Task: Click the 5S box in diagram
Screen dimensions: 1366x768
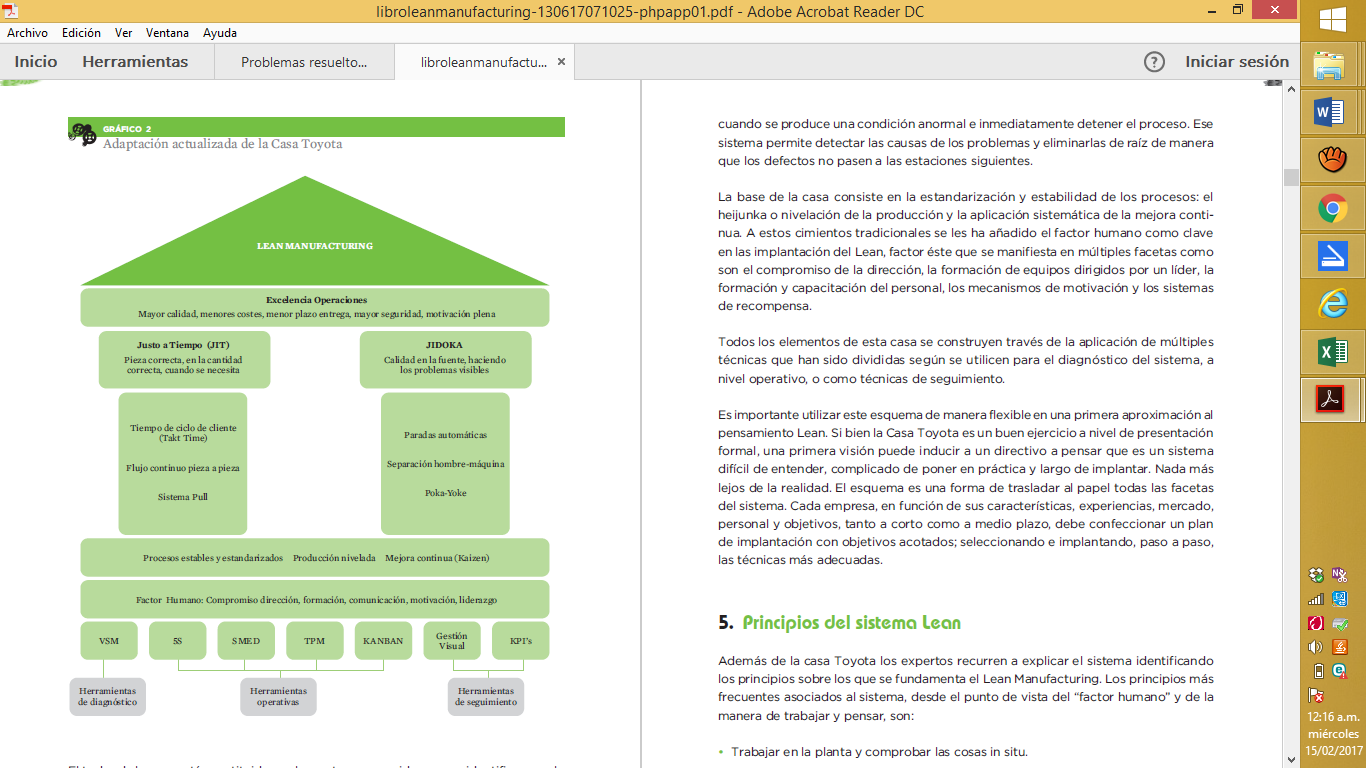Action: [x=177, y=641]
